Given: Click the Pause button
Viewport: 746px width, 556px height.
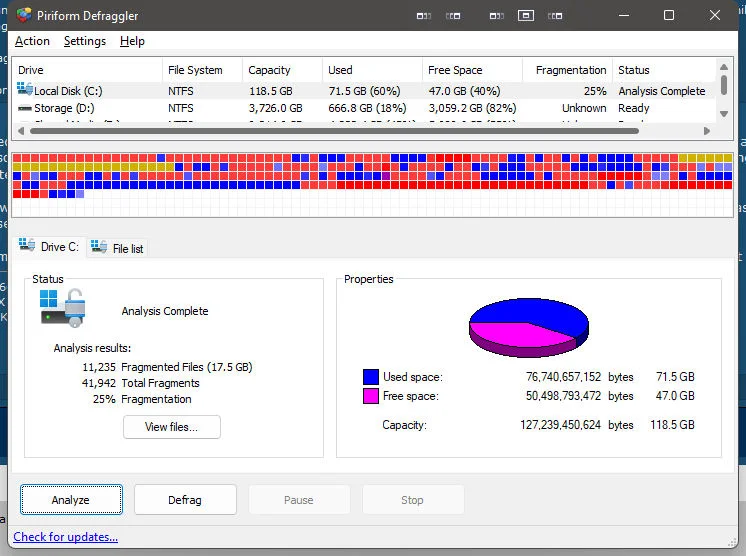Looking at the screenshot, I should (299, 500).
